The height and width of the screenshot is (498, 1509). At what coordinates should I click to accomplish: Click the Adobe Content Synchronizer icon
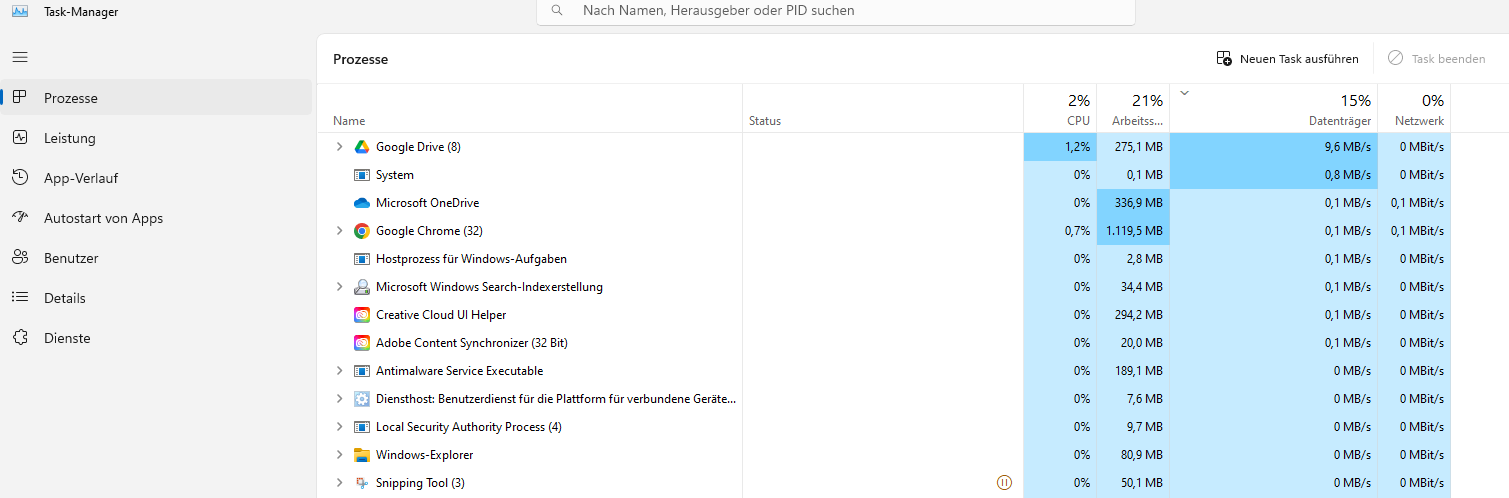pyautogui.click(x=362, y=343)
